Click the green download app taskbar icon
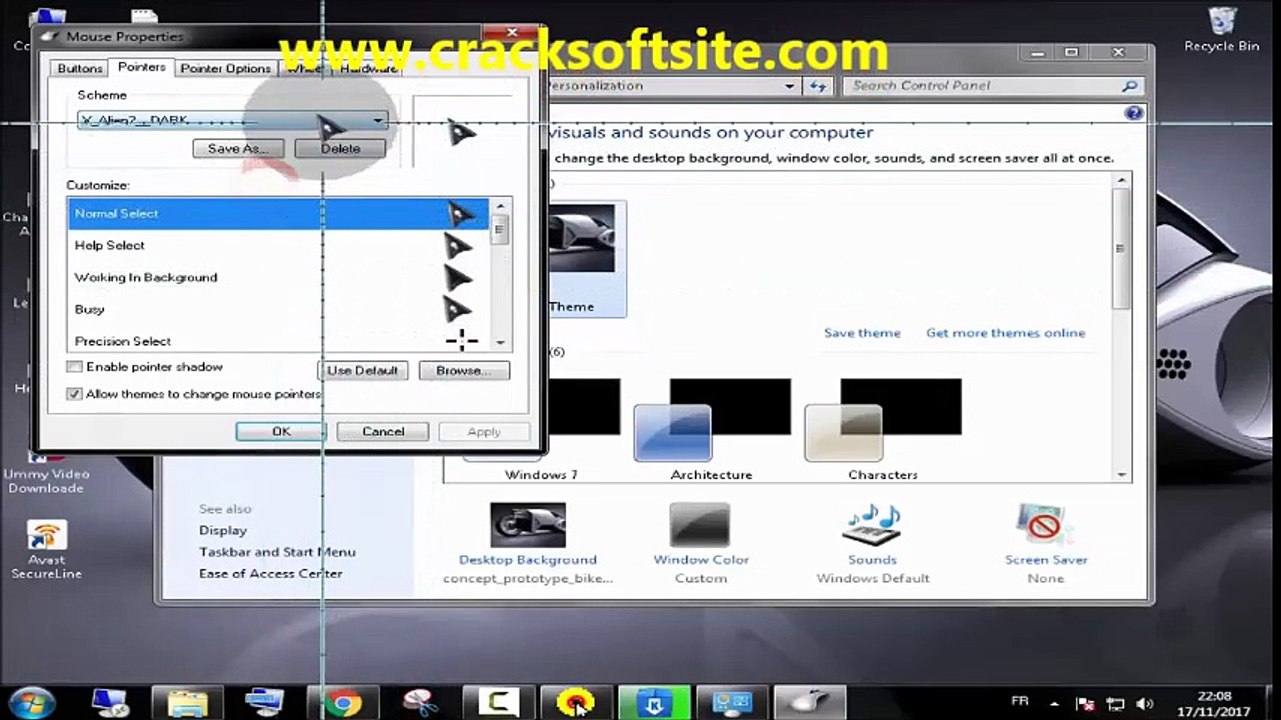Screen dimensions: 1281x720 (653, 703)
